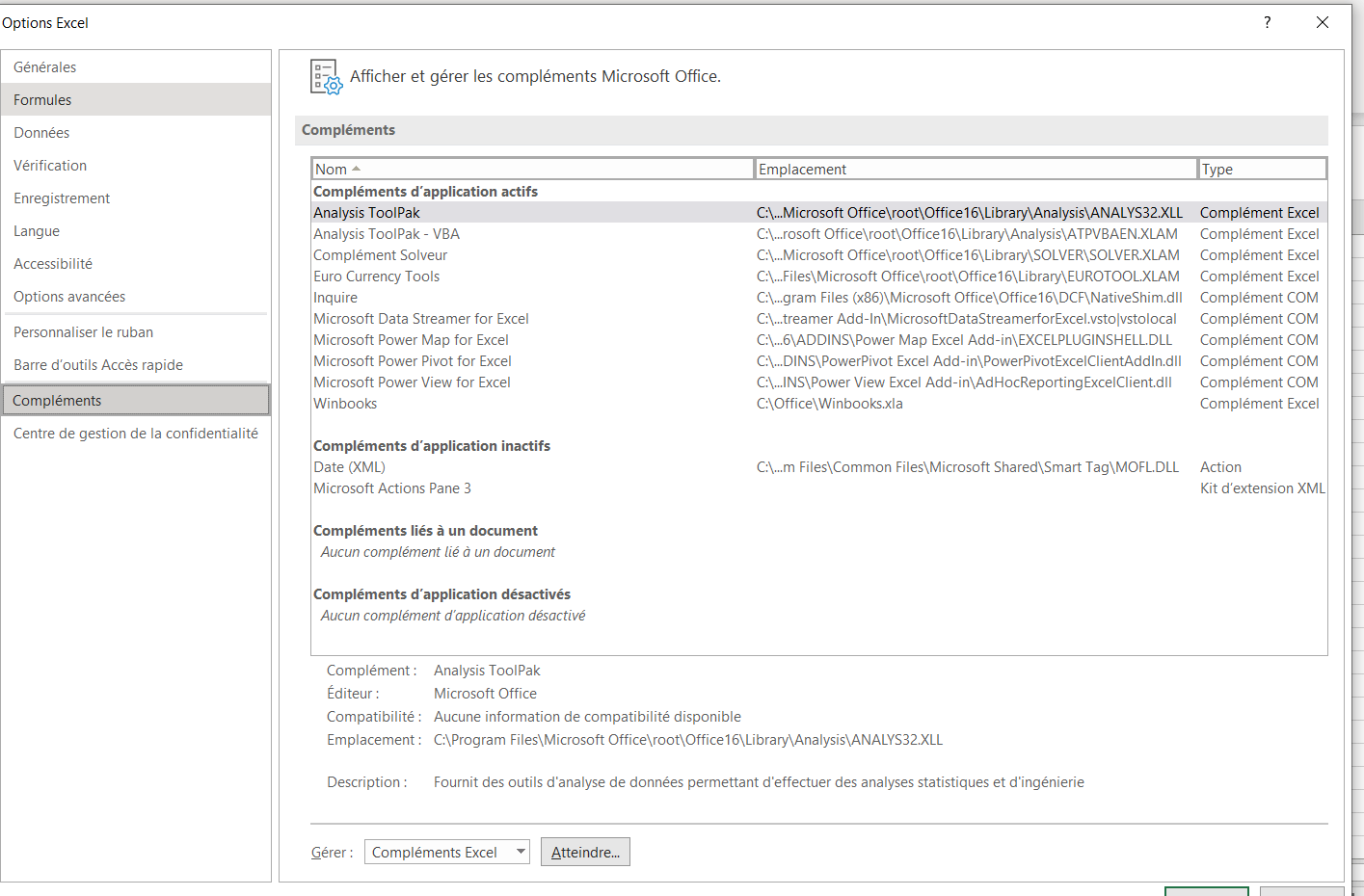Click the Aucun complément d'application désactivé text
The width and height of the screenshot is (1364, 896).
[x=453, y=616]
